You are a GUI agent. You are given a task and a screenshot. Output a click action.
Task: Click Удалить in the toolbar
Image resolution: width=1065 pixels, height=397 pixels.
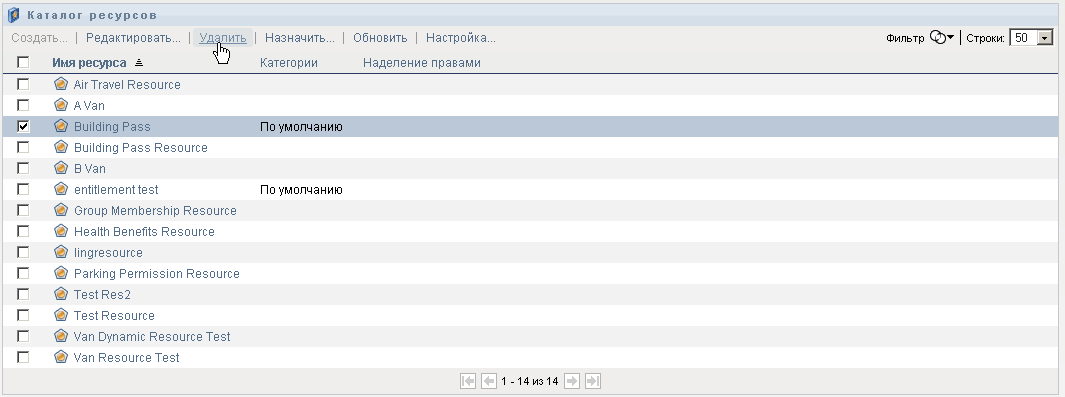[223, 38]
